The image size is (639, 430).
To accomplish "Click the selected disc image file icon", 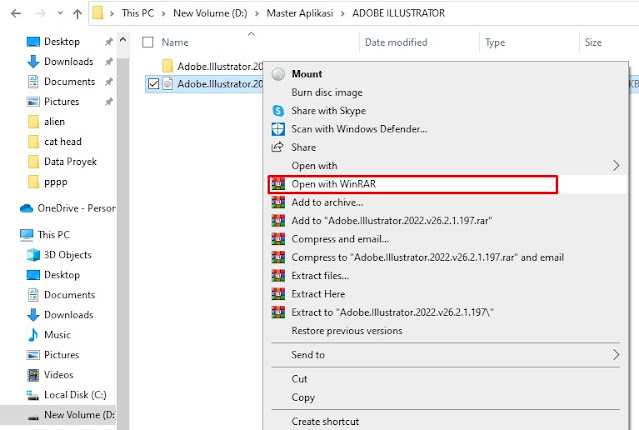I will [167, 84].
